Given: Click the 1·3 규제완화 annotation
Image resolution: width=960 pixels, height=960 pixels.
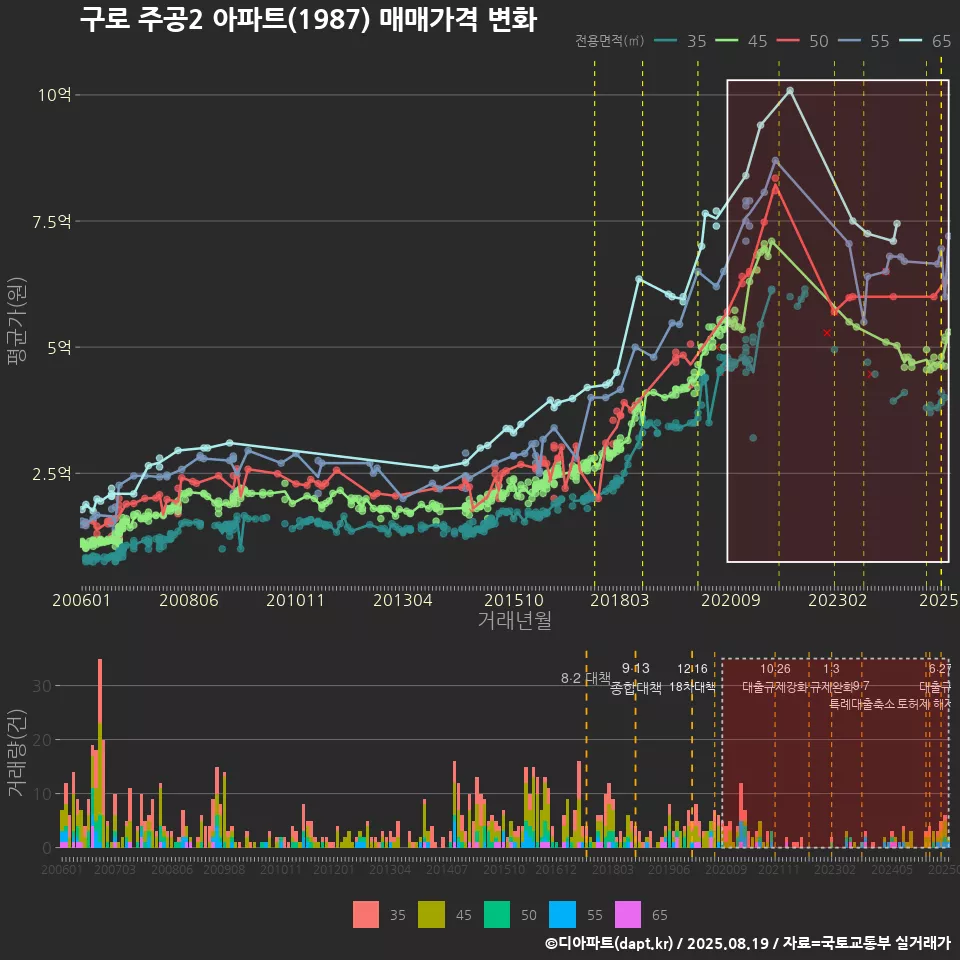Looking at the screenshot, I should (x=831, y=678).
